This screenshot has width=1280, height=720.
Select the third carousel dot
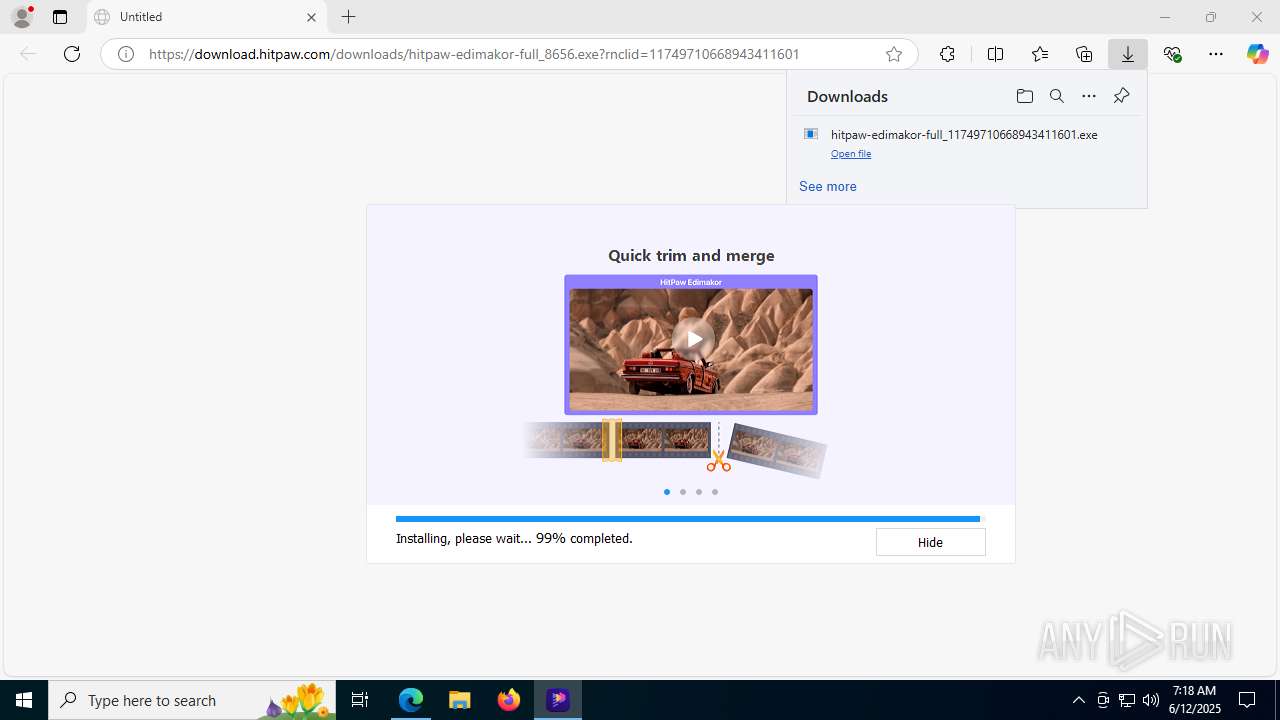pos(699,492)
